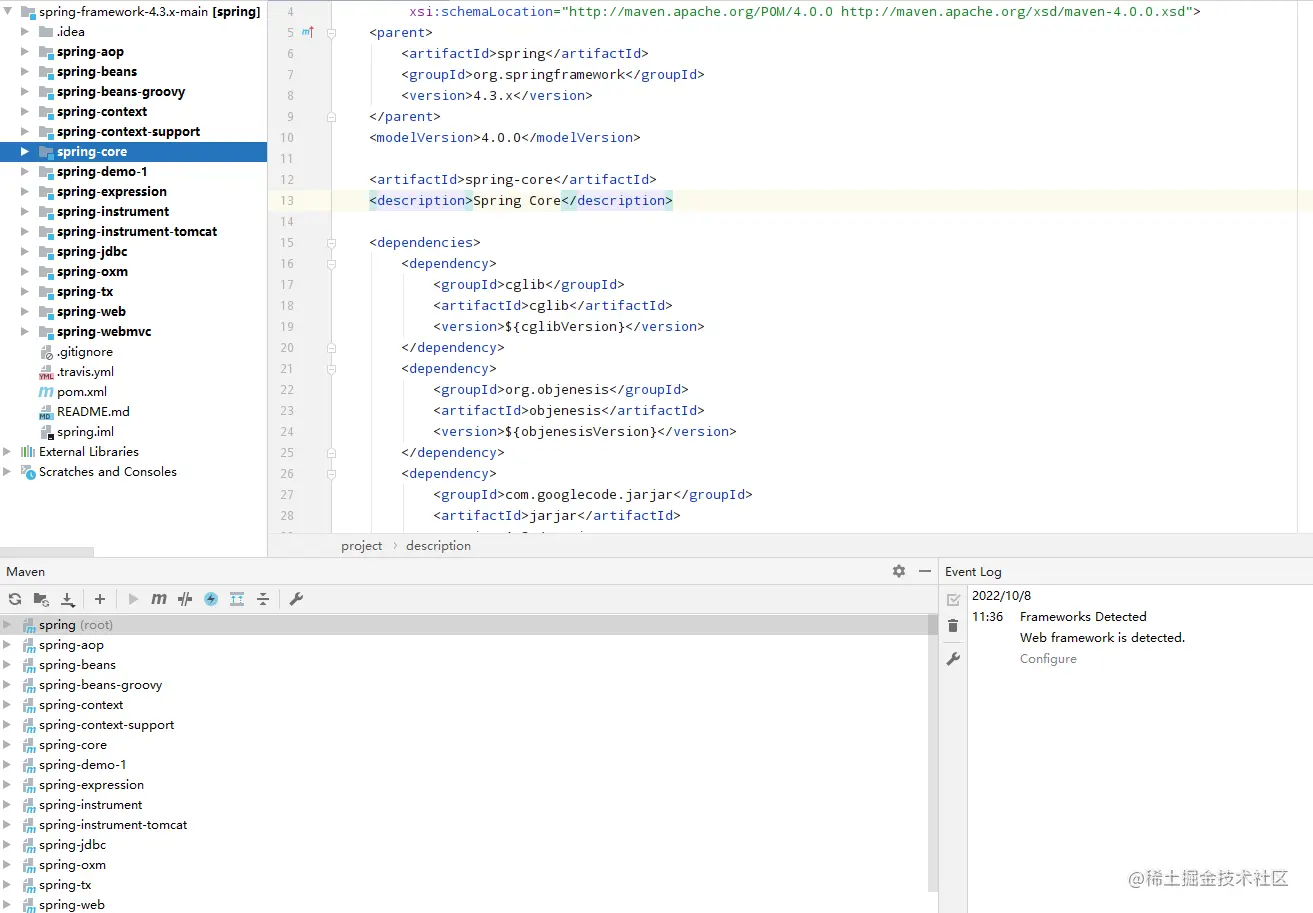Clear Event Log with trash icon
This screenshot has height=913, width=1313.
953,626
